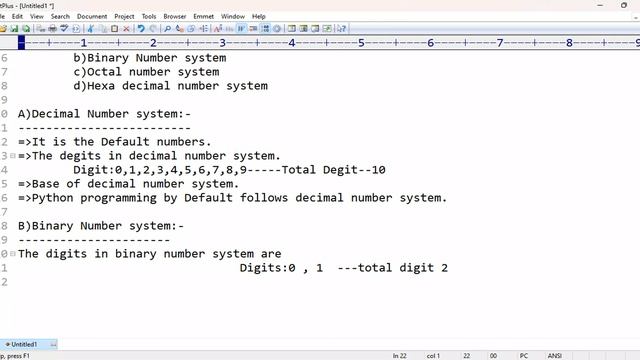The width and height of the screenshot is (640, 360).
Task: Open the Search menu
Action: [60, 16]
